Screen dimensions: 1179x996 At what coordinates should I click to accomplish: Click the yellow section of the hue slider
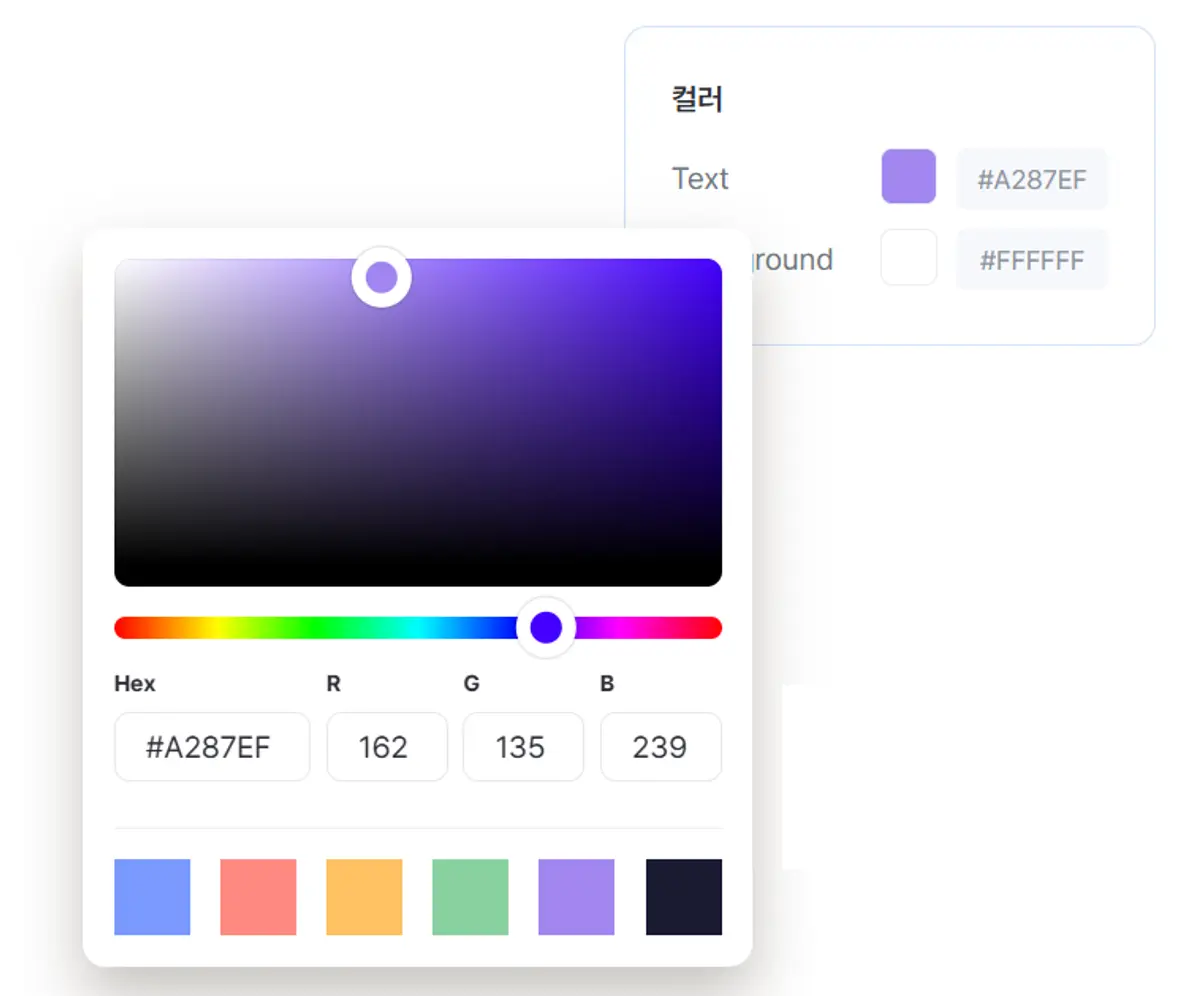click(215, 628)
